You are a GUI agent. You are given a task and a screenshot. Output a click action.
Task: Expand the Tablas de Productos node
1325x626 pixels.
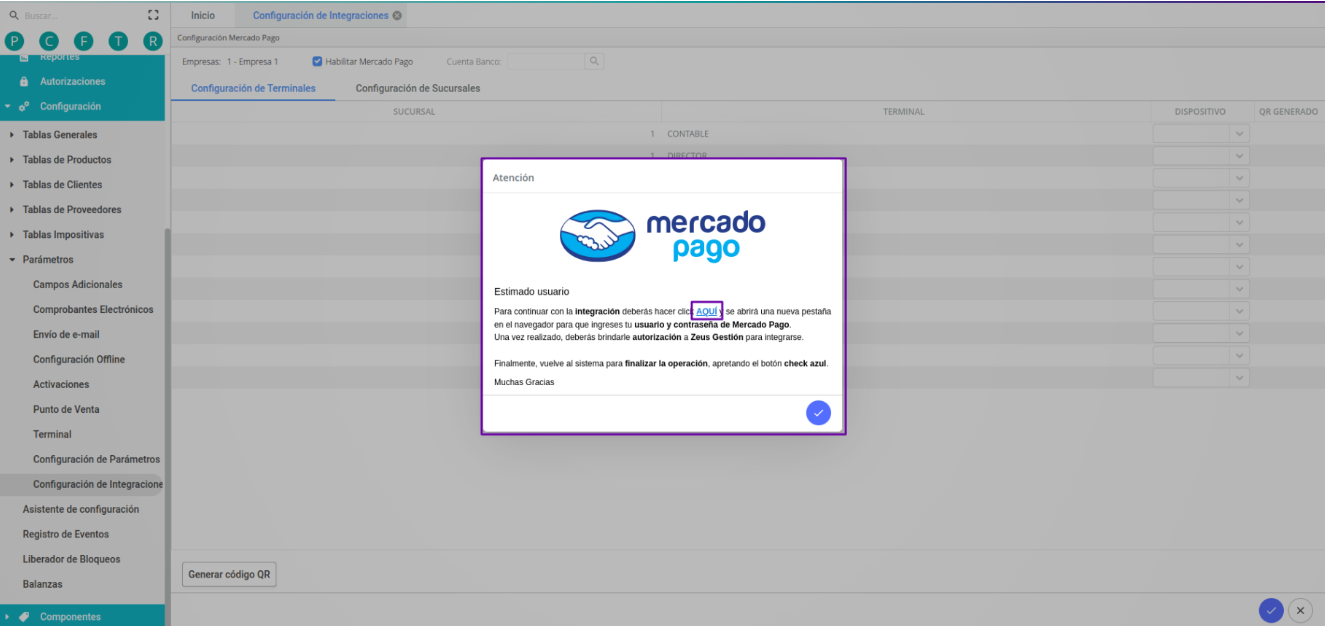pyautogui.click(x=12, y=160)
